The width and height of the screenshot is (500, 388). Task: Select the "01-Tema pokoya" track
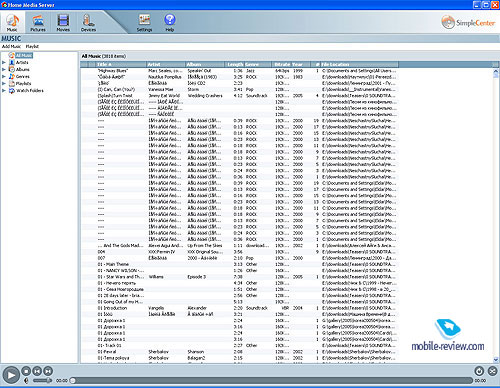click(113, 358)
